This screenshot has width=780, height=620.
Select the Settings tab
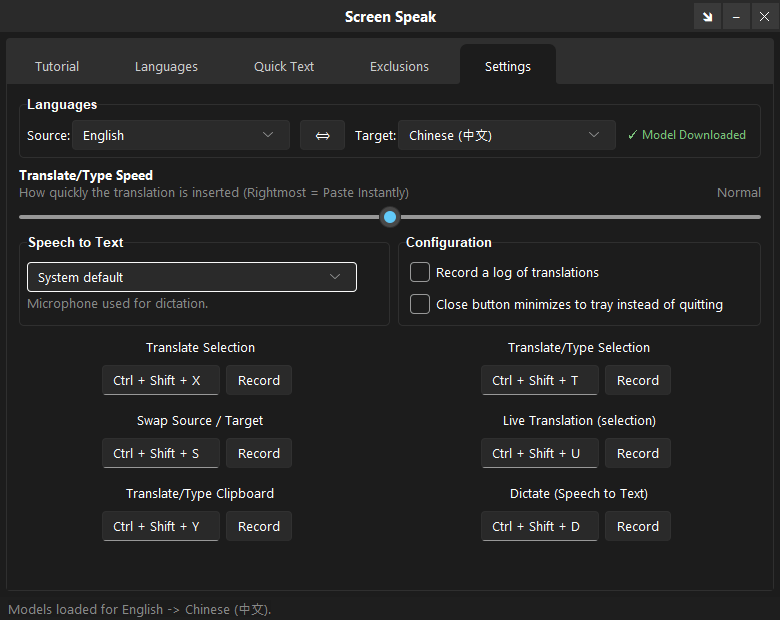tap(508, 67)
